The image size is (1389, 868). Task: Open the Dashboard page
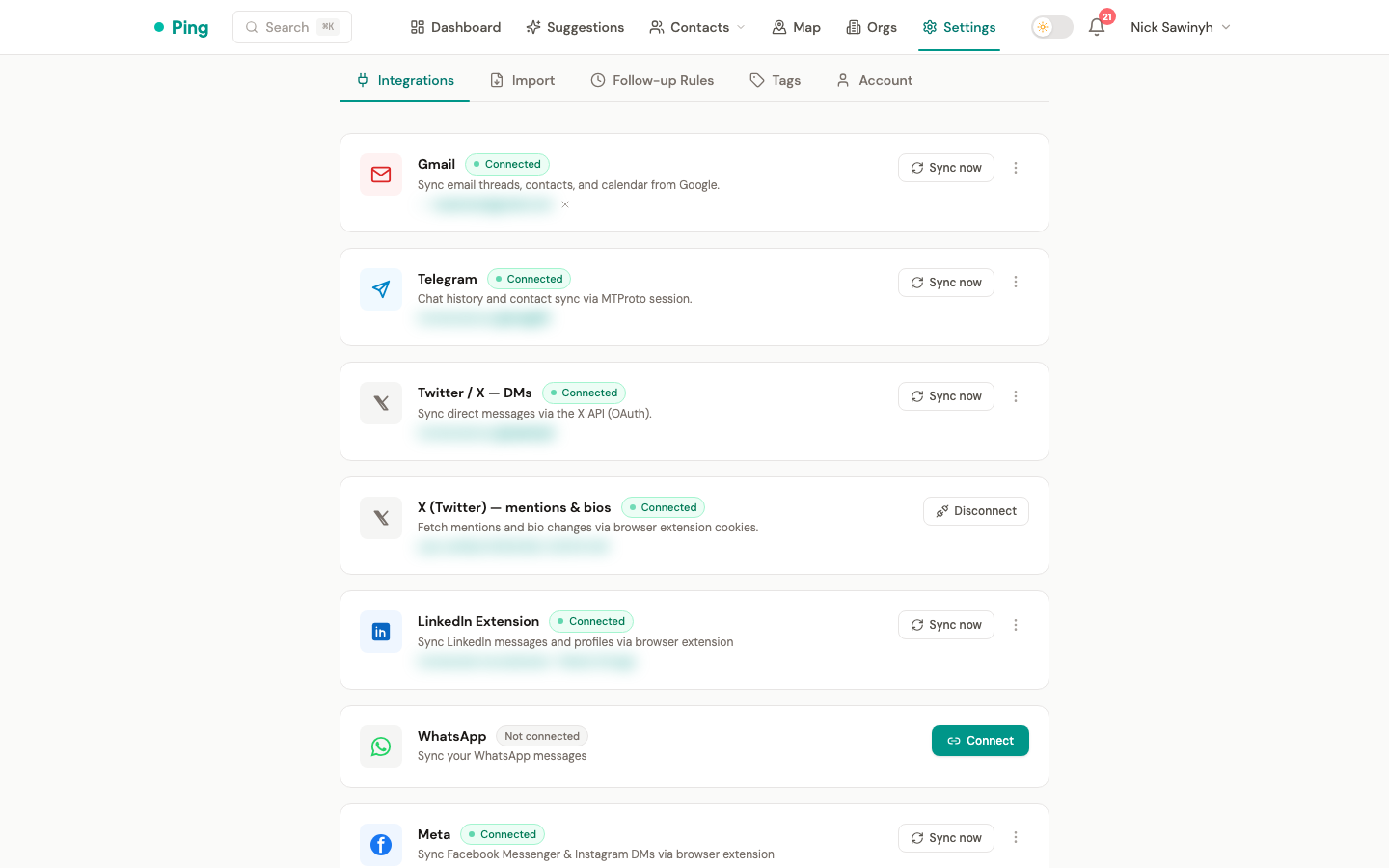pyautogui.click(x=455, y=27)
